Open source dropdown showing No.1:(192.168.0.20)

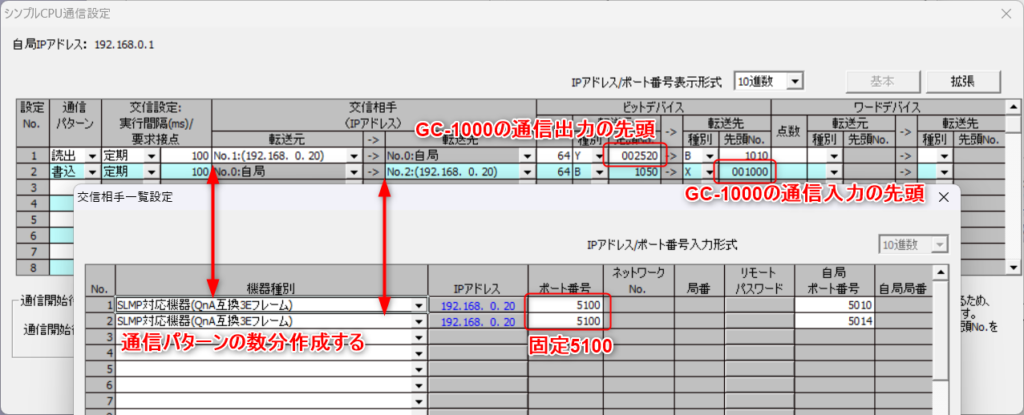pos(355,156)
